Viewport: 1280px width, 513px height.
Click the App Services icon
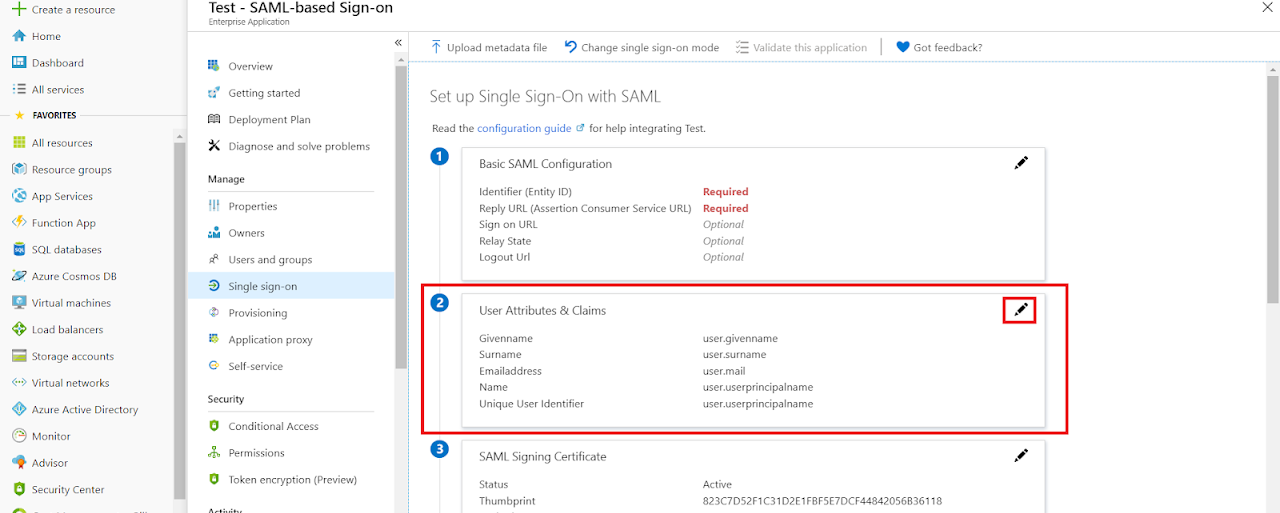pyautogui.click(x=18, y=196)
